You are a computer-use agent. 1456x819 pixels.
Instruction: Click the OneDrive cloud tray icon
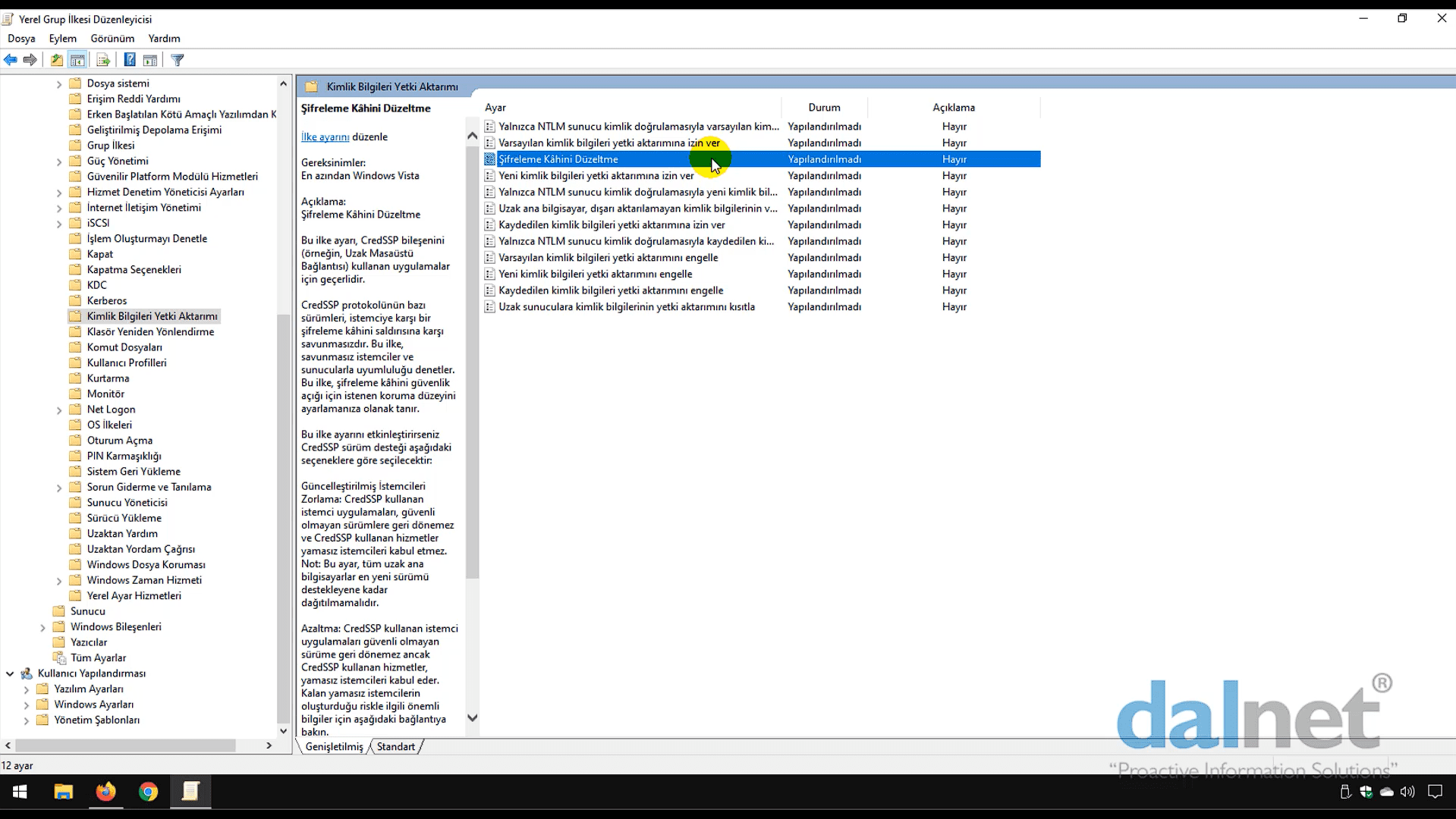pos(1387,792)
